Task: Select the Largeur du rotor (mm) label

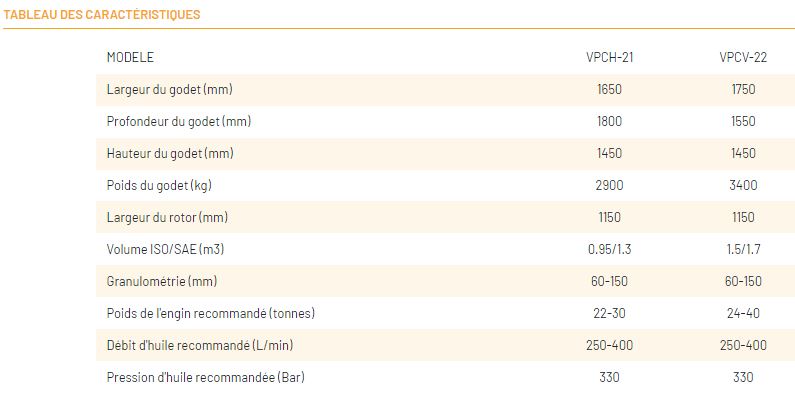Action: pos(167,218)
